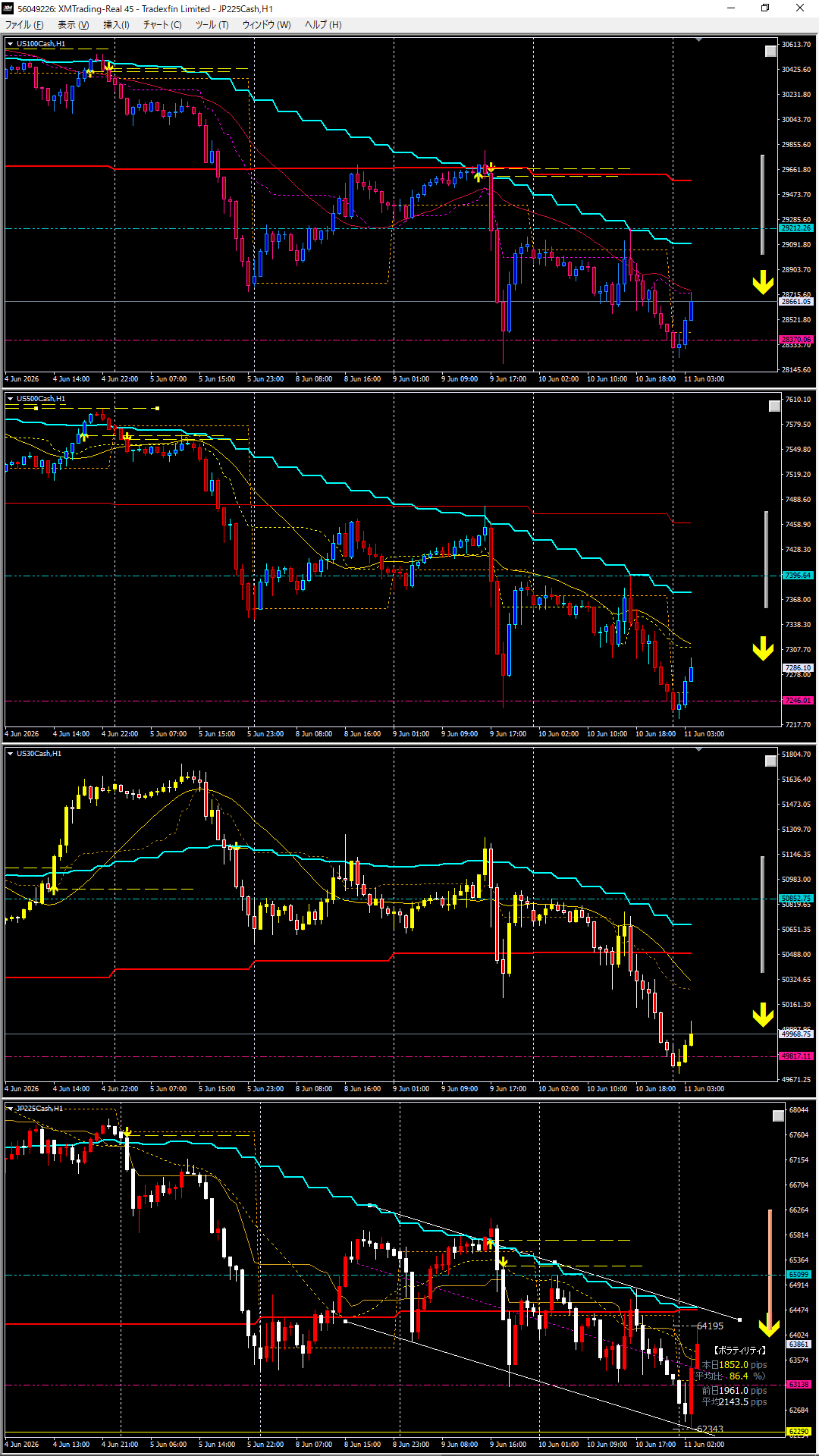The width and height of the screenshot is (819, 1456).
Task: Expand the US30Cash,H1 chart title triangle
Action: coord(11,754)
